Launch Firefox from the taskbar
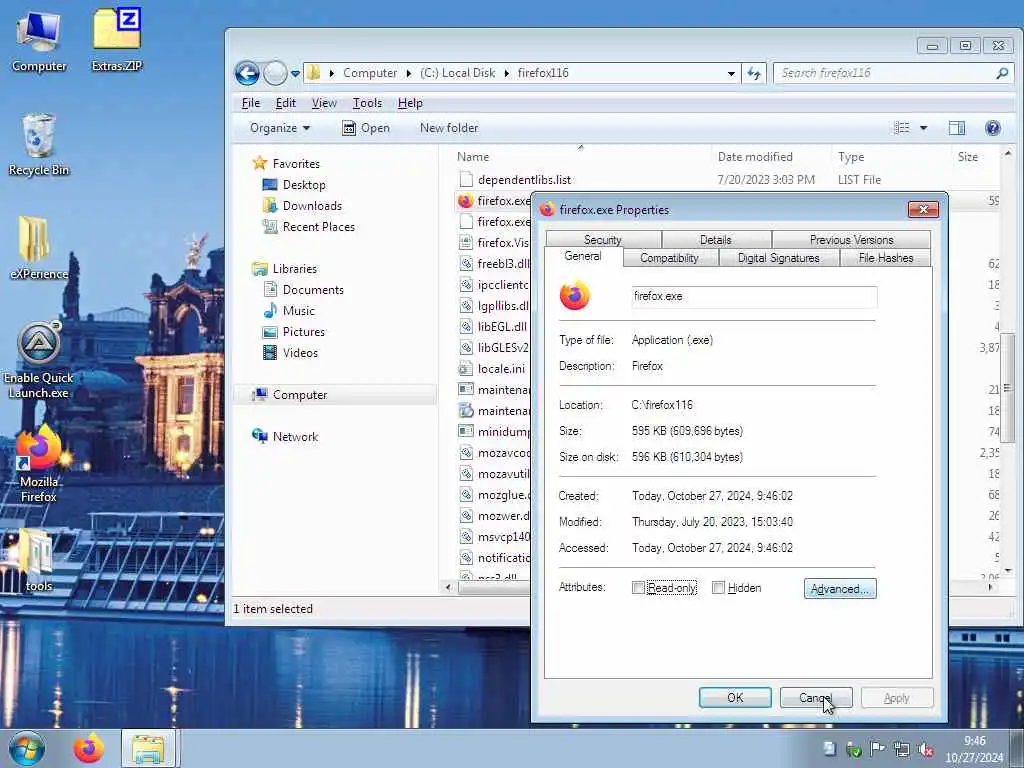Image resolution: width=1024 pixels, height=768 pixels. pyautogui.click(x=88, y=748)
